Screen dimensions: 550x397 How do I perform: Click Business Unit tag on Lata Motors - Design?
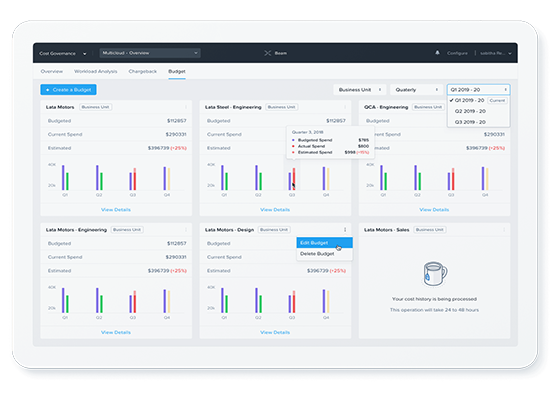click(x=274, y=230)
